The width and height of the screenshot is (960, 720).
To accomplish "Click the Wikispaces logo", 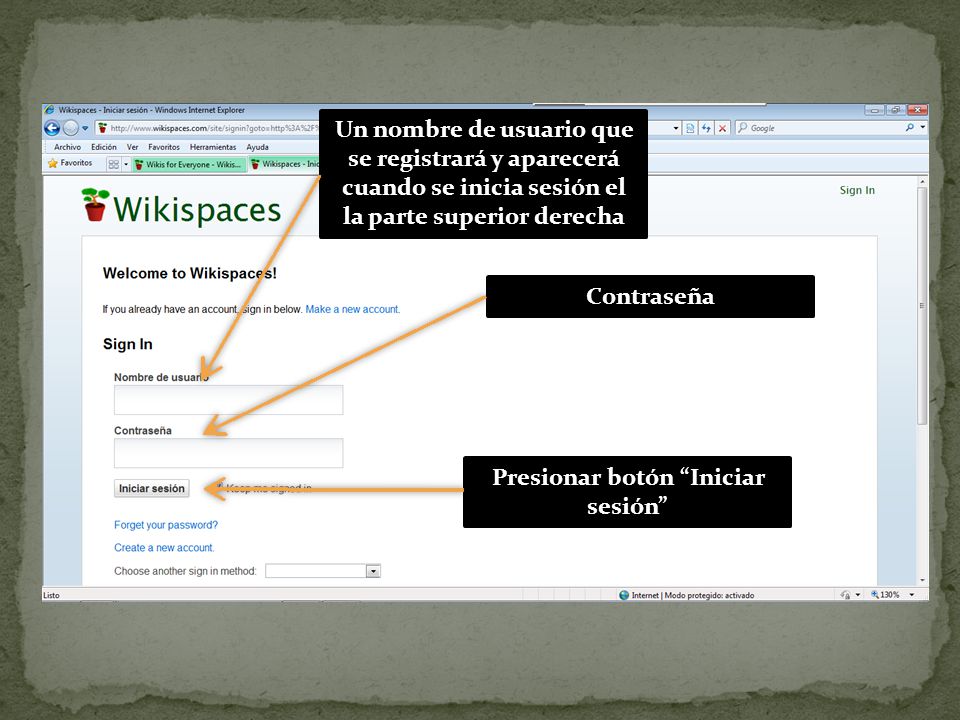I will pyautogui.click(x=181, y=207).
